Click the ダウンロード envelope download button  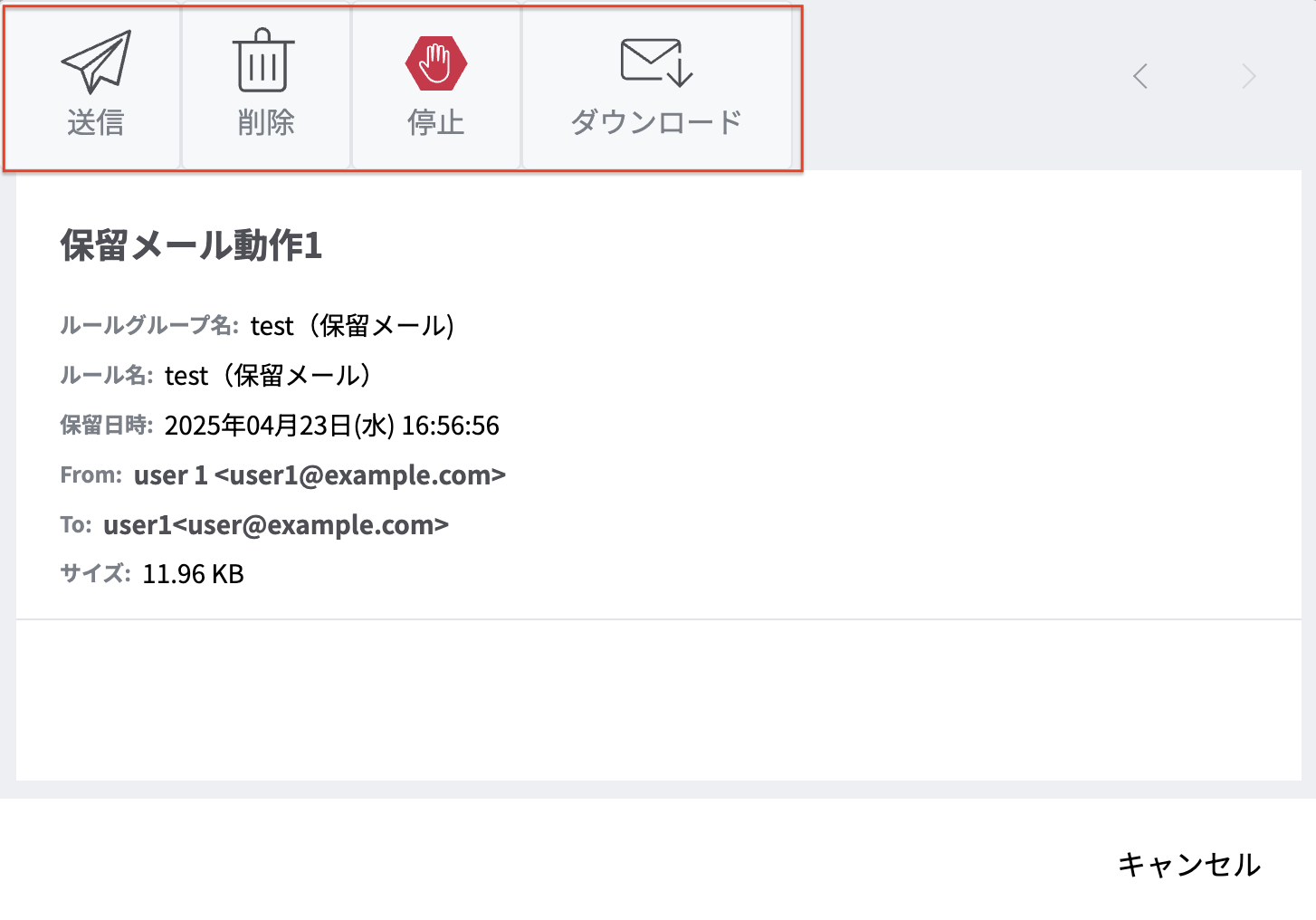click(x=657, y=86)
